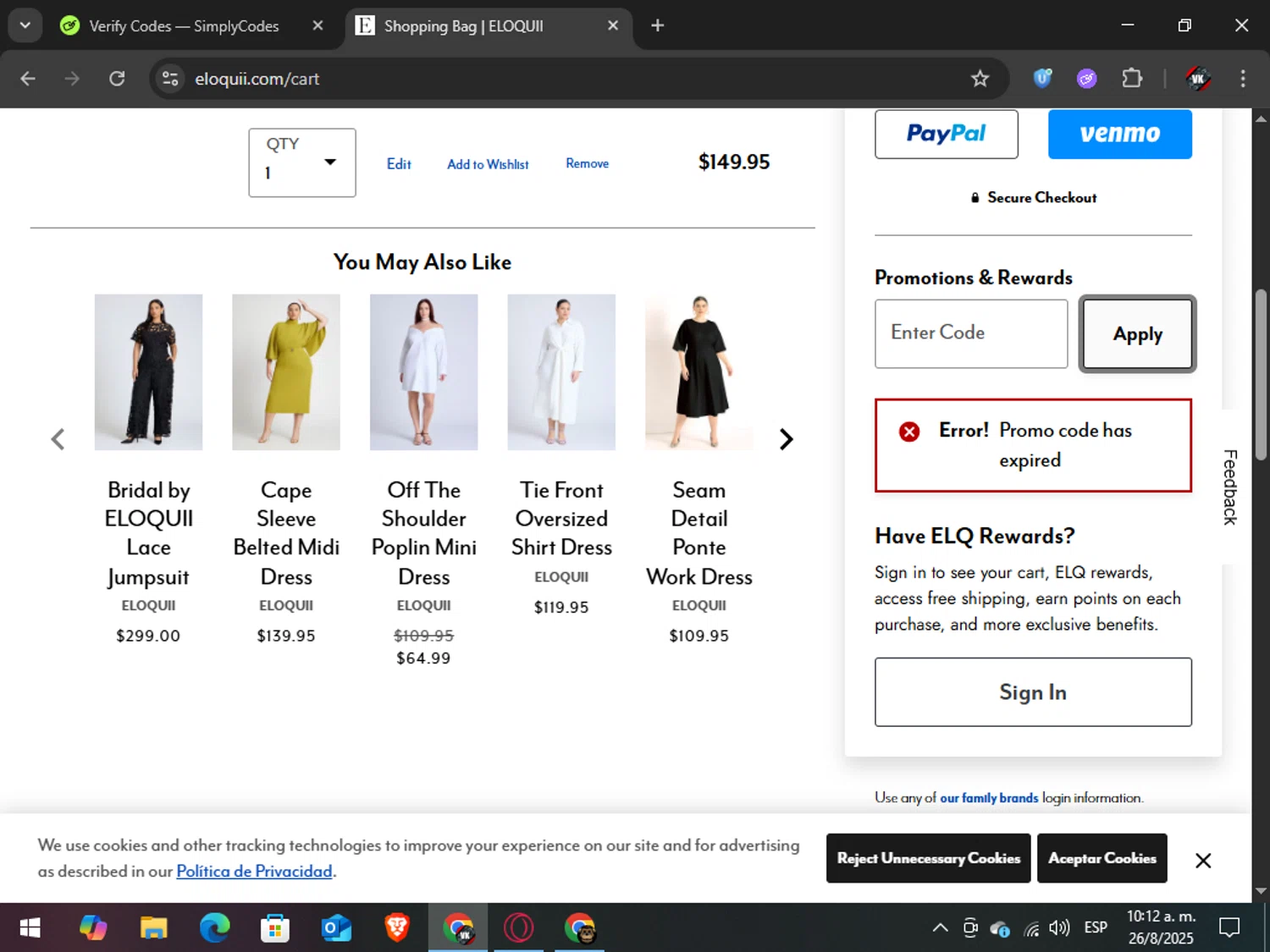Screen dimensions: 1270x952
Task: Click the address bar URL eloquii.com/cart
Action: pos(257,79)
